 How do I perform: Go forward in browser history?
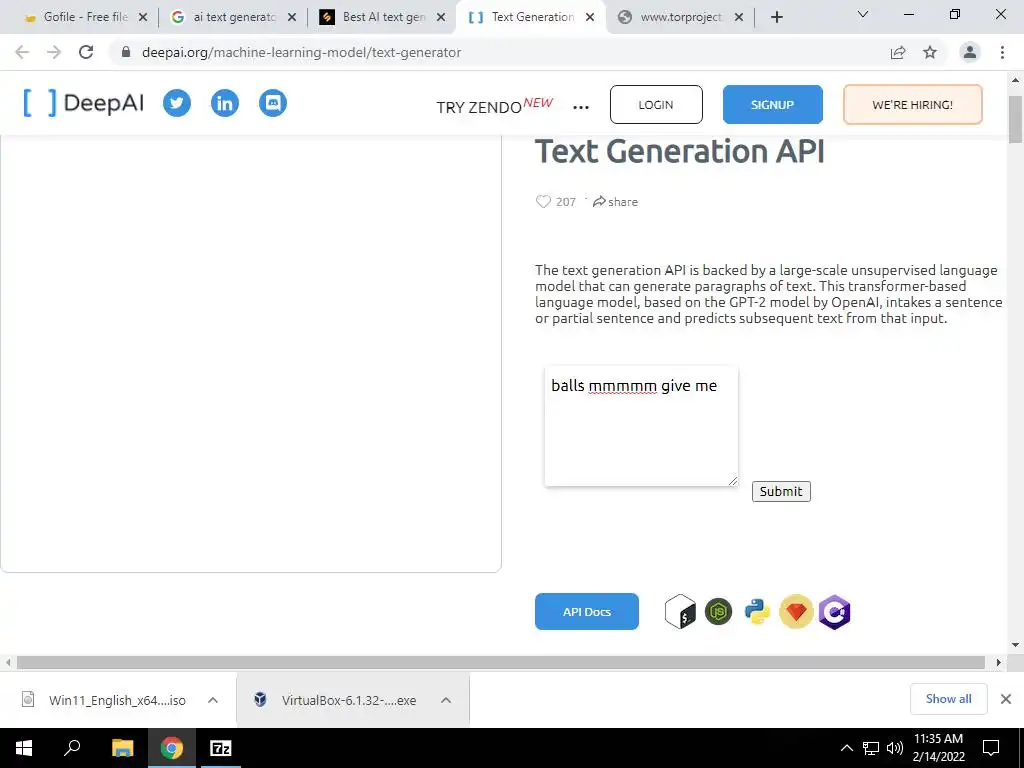[54, 52]
